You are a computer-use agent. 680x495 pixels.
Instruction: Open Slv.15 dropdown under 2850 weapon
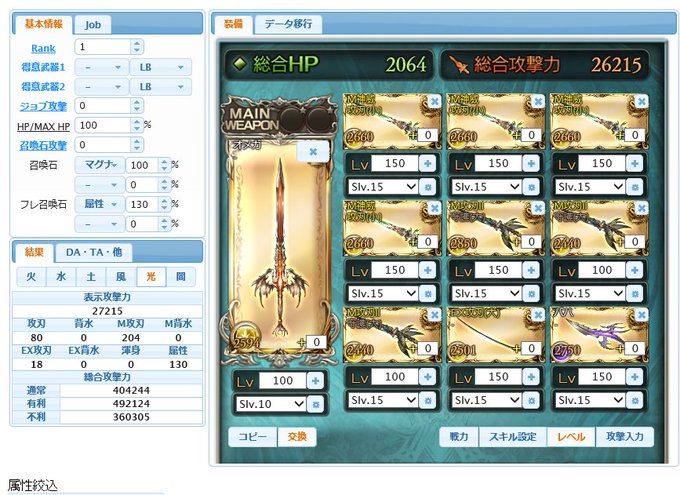click(x=486, y=294)
